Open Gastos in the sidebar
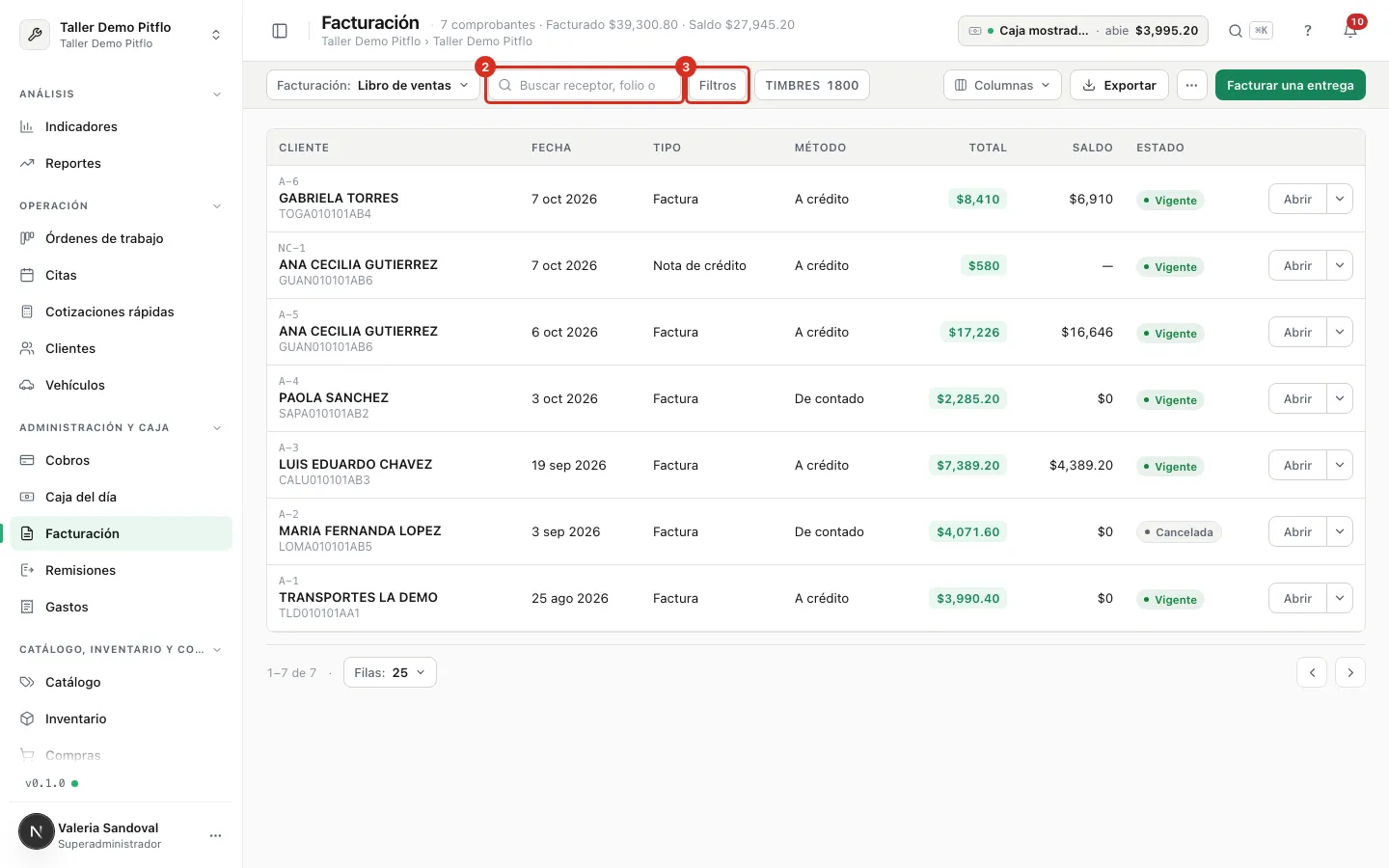 [x=122, y=607]
